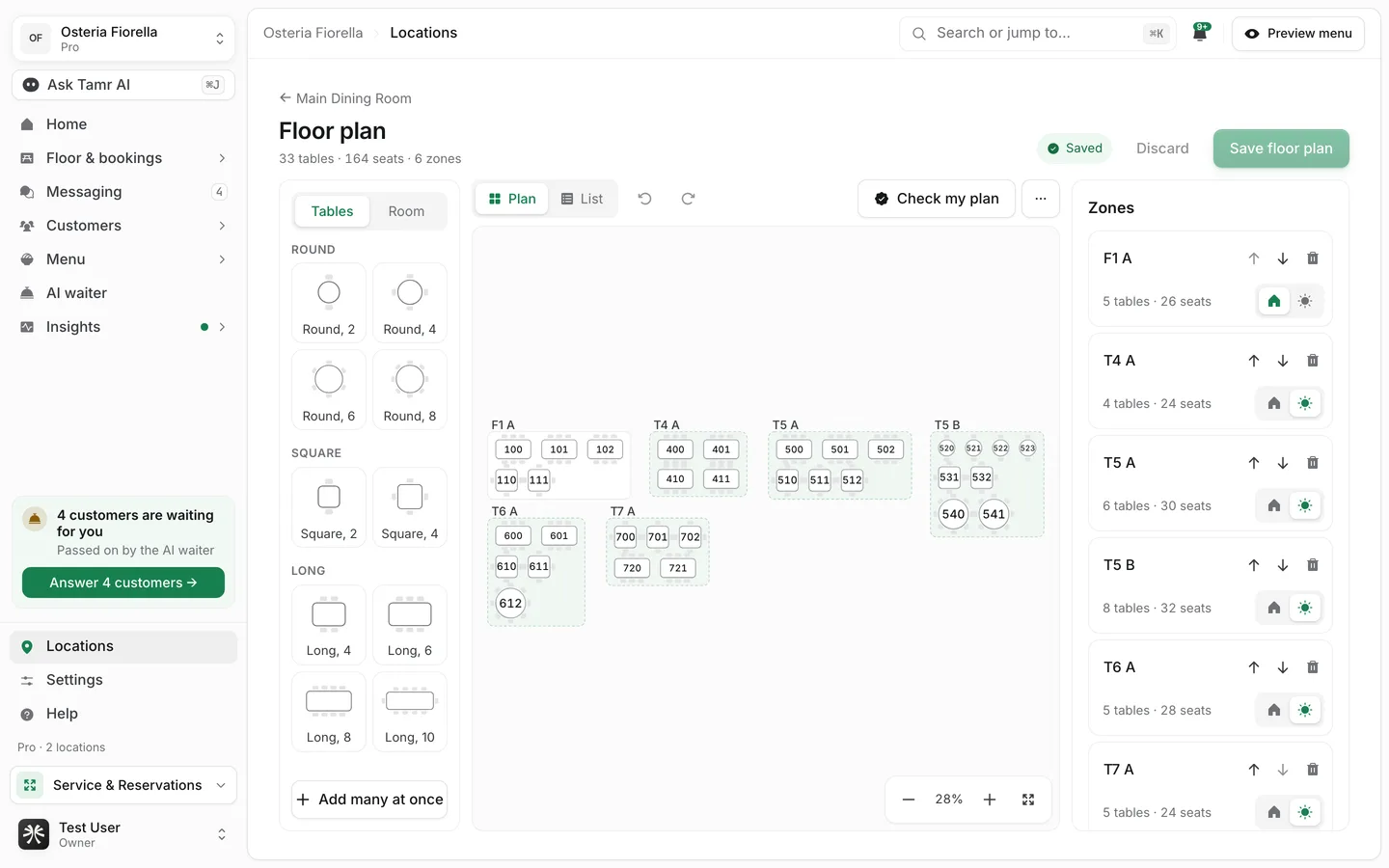1389x868 pixels.
Task: Fit floor plan to screen
Action: point(1027,800)
